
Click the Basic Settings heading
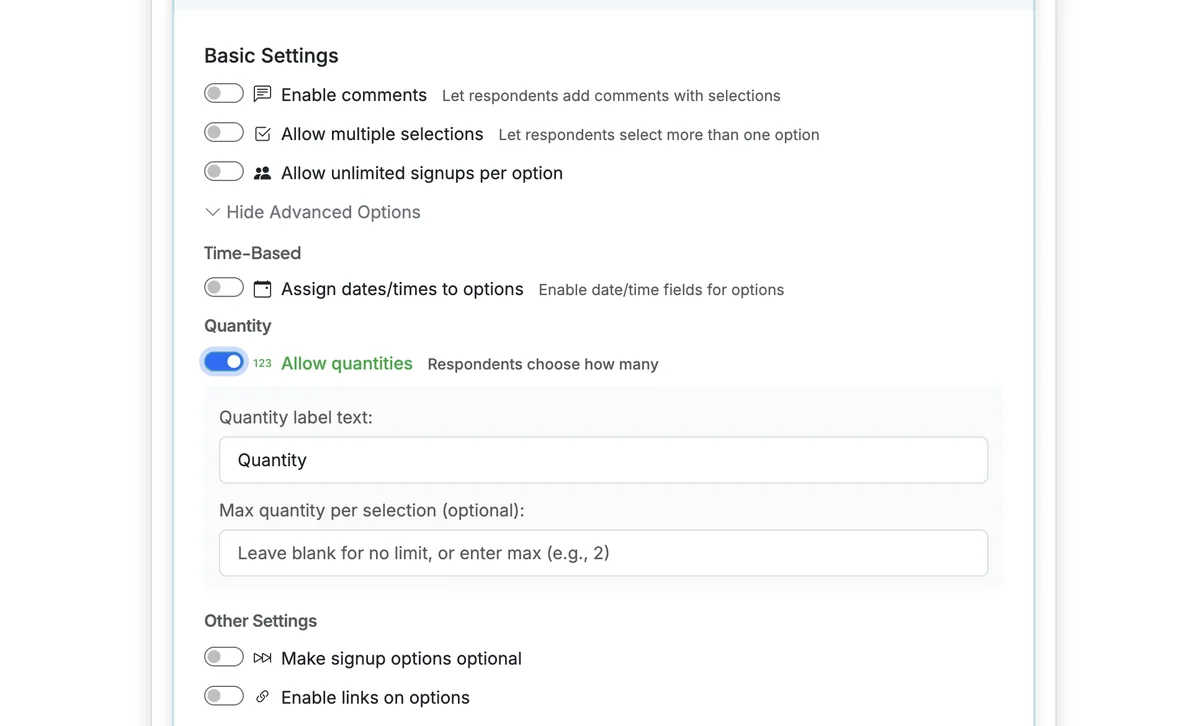(x=271, y=55)
